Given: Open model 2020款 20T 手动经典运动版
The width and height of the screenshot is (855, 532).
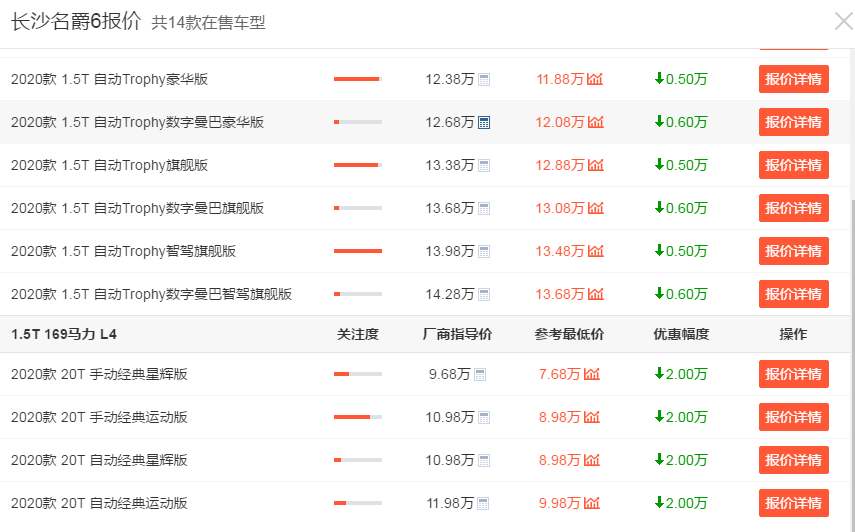Looking at the screenshot, I should pos(99,418).
